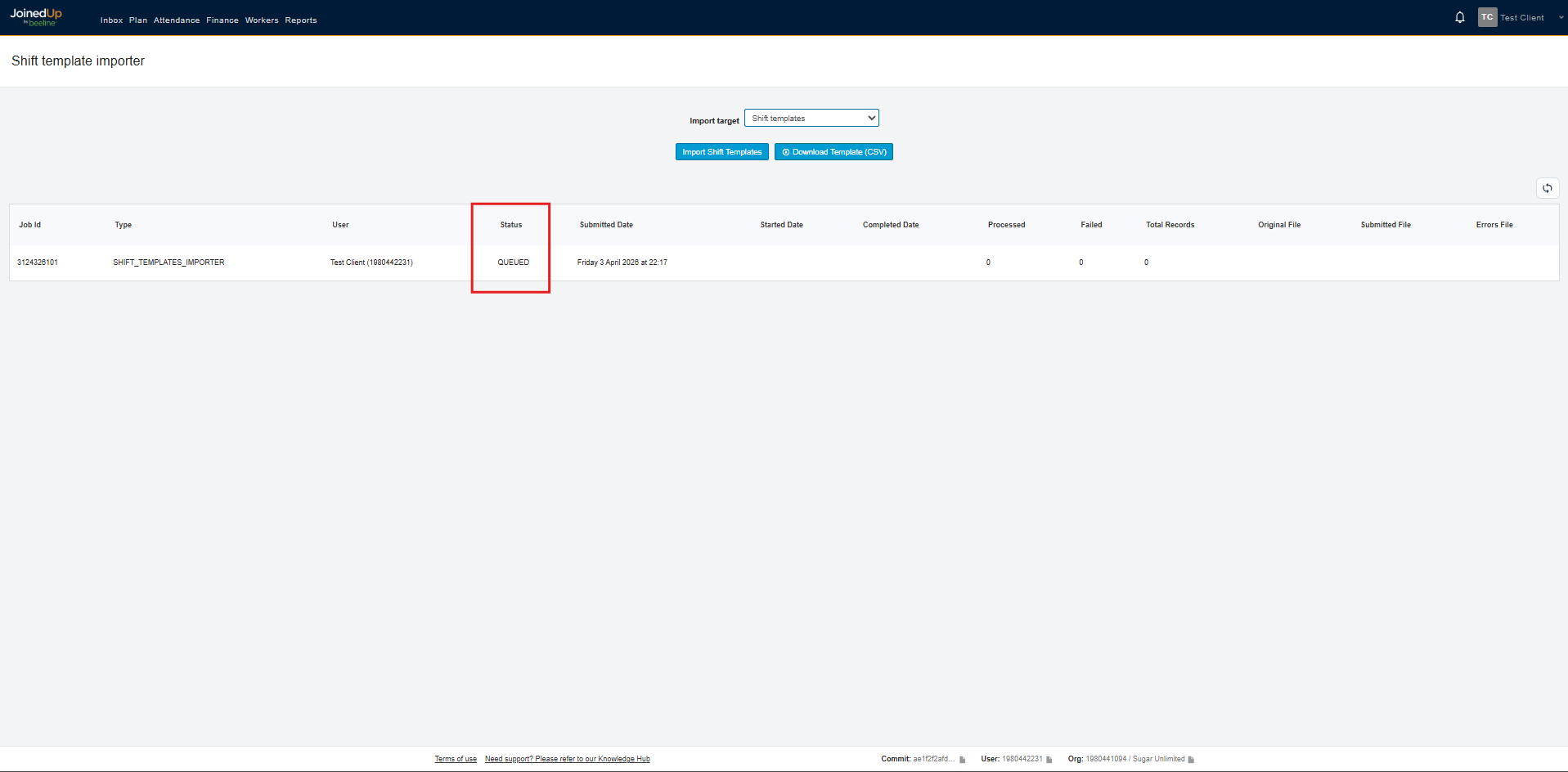Open the Reports menu
Viewport: 1568px width, 772px height.
point(301,20)
